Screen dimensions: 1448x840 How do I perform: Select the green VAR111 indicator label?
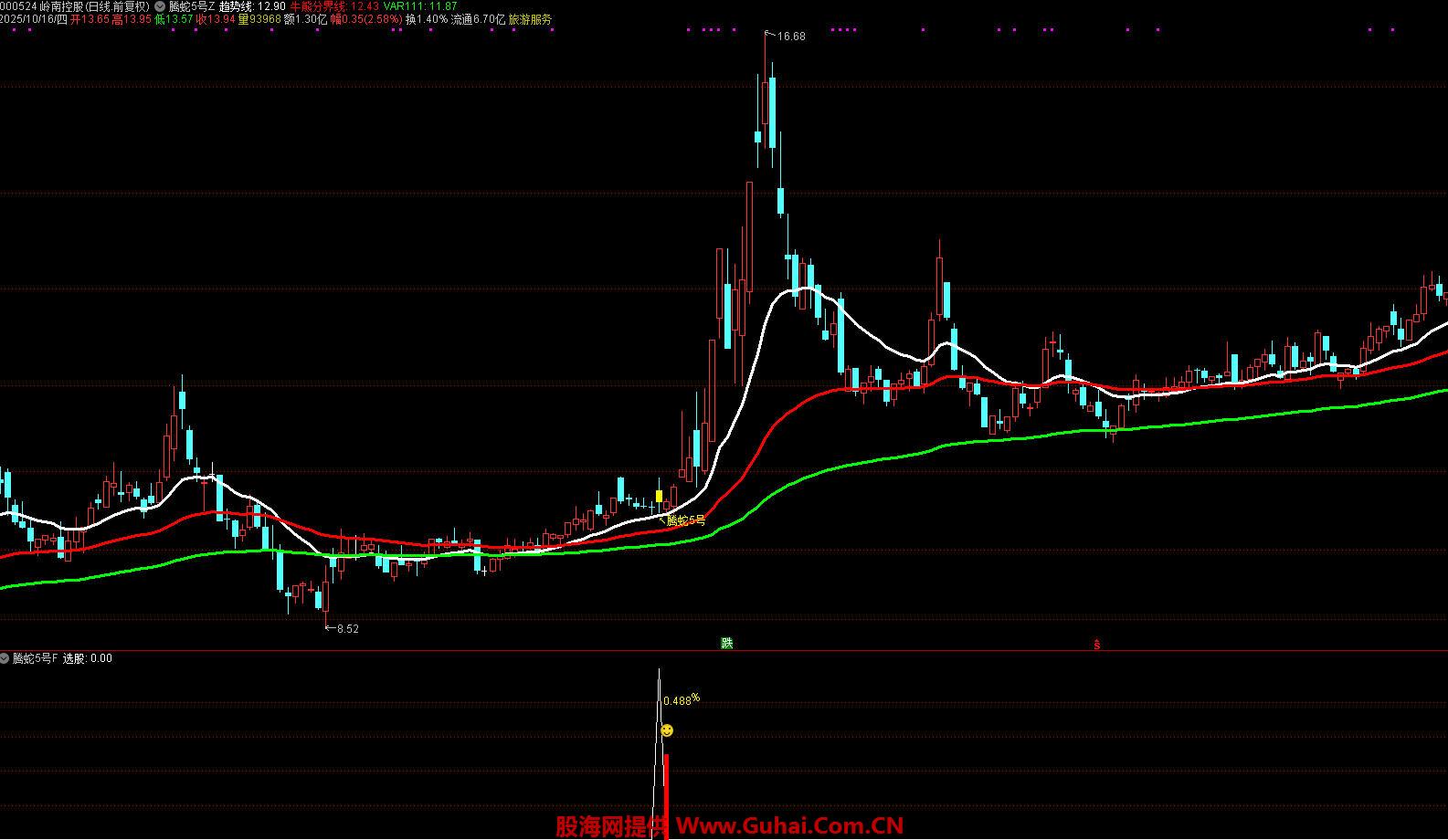coord(420,6)
